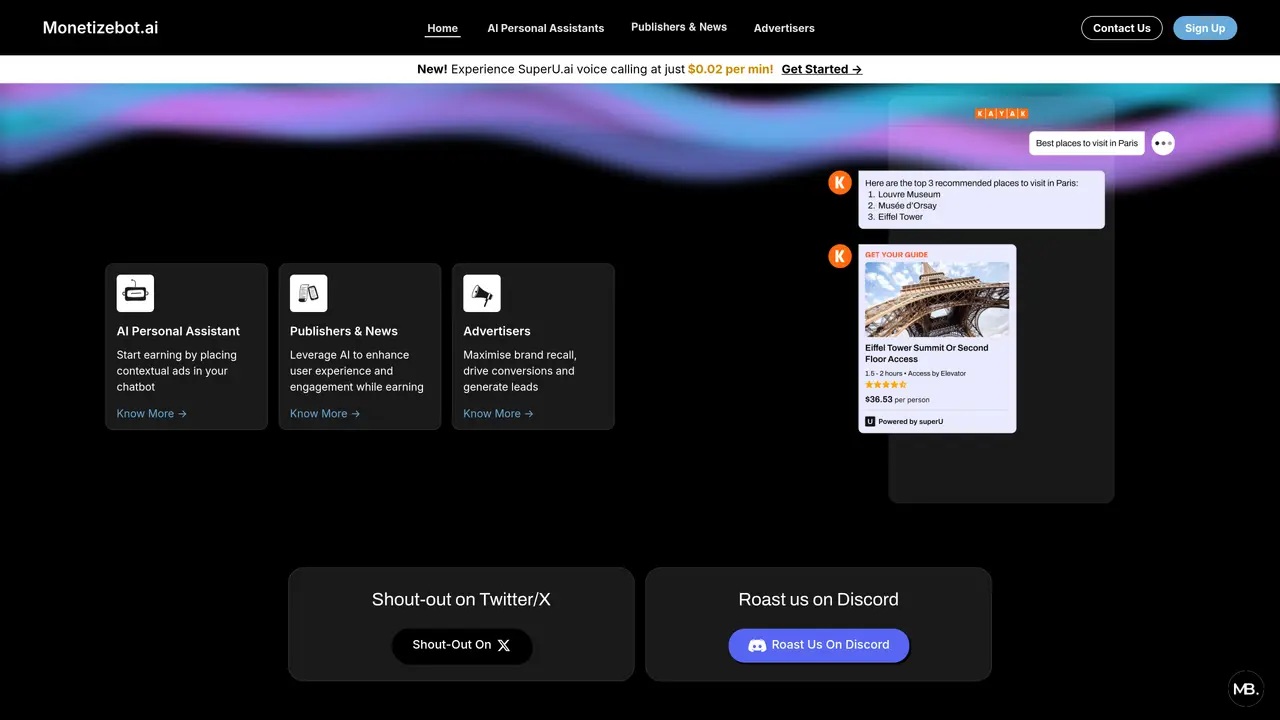Click the Monetizebot.ai logo
This screenshot has width=1280, height=720.
[x=100, y=28]
